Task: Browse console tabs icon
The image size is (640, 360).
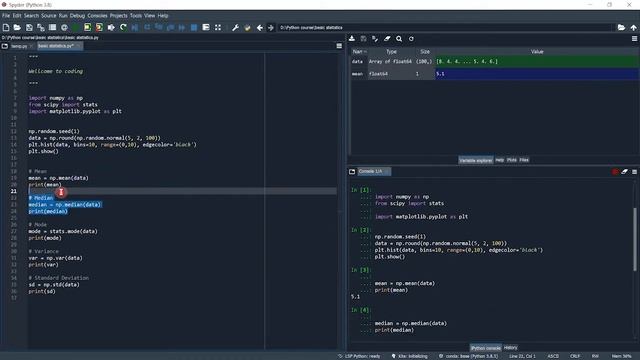Action: tap(352, 171)
